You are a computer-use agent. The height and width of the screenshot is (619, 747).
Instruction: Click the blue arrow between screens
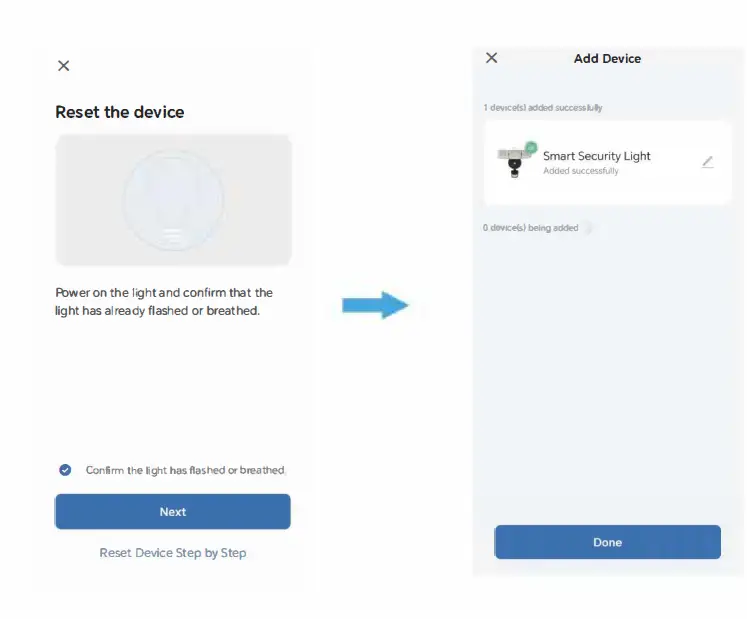(x=375, y=305)
